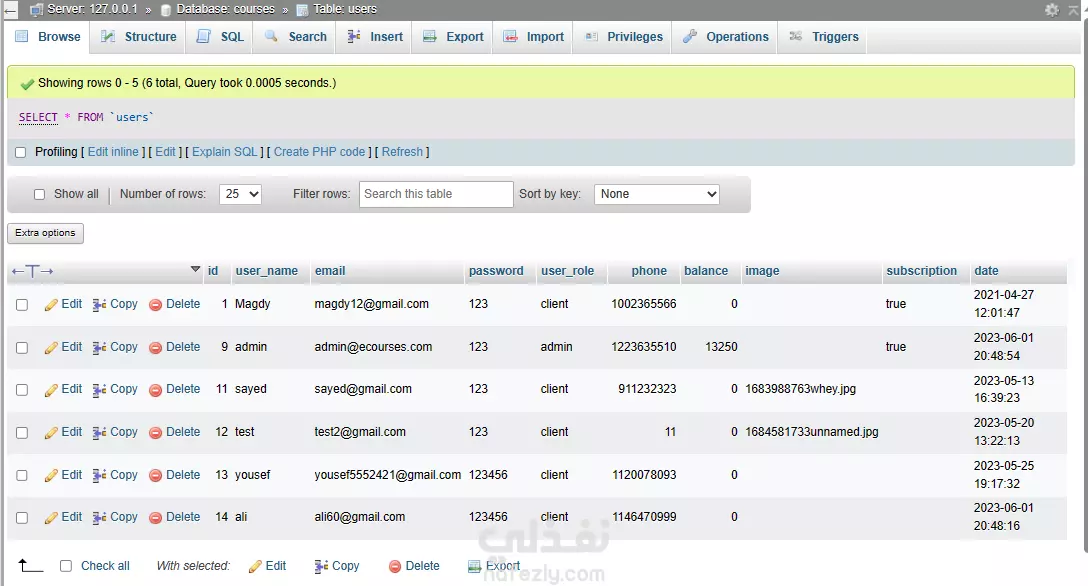Click the Search this table filter field
Image resolution: width=1088 pixels, height=586 pixels.
pos(436,194)
